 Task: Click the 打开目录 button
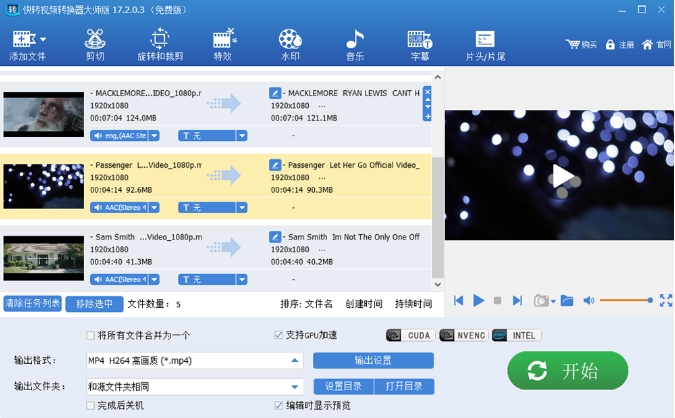coord(404,386)
